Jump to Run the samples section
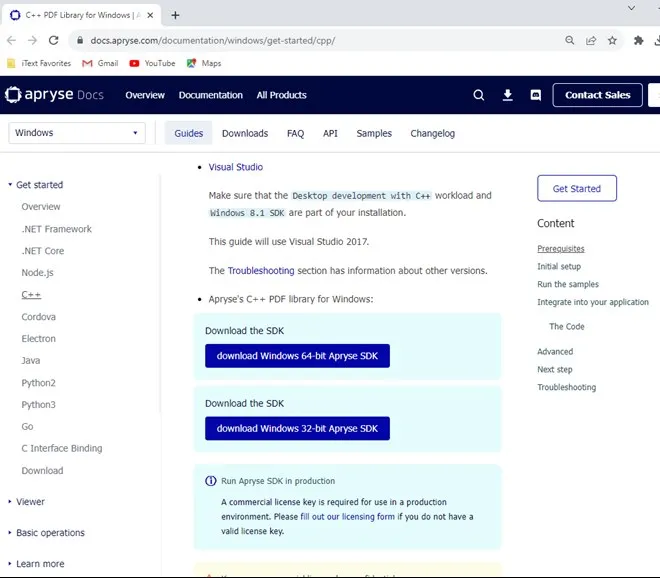Viewport: 660px width, 578px height. point(568,284)
